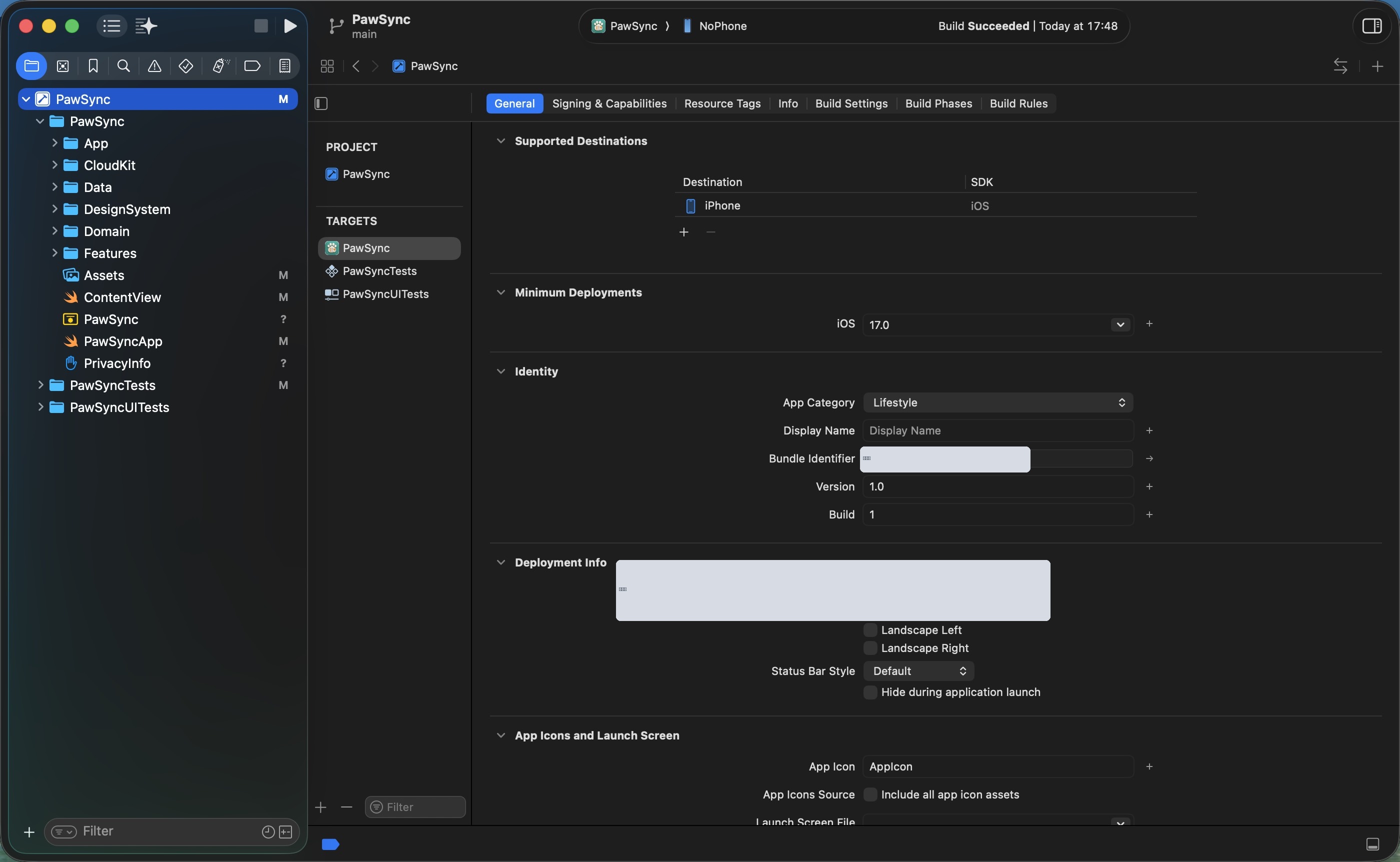Check Include all app icon assets

pos(870,794)
